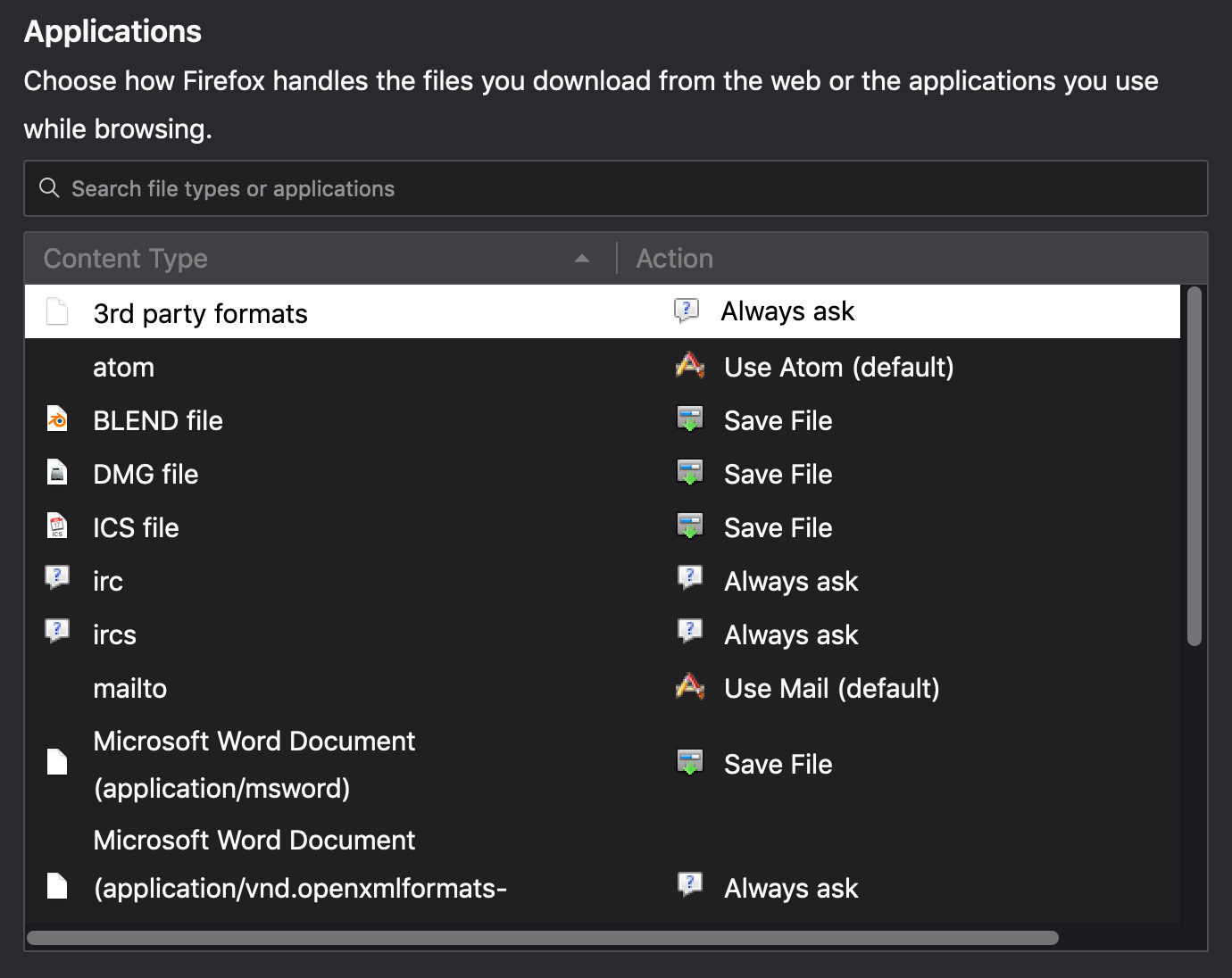Click the 3rd party formats document icon
Screen dimensions: 1232x978
click(57, 312)
